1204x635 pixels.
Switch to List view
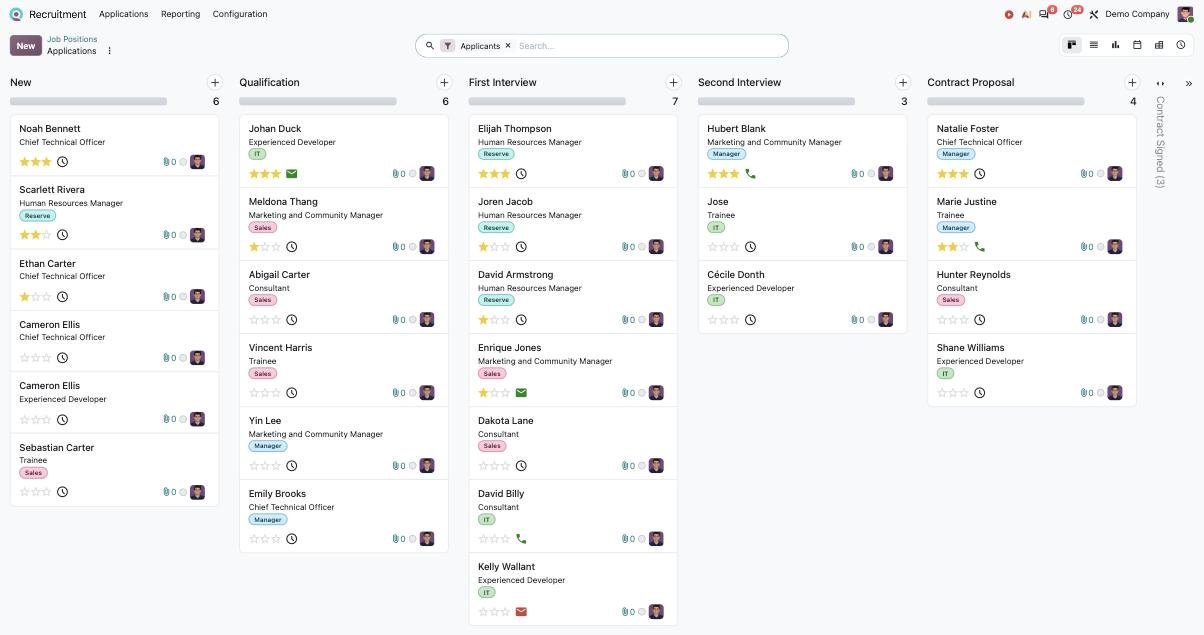point(1094,45)
